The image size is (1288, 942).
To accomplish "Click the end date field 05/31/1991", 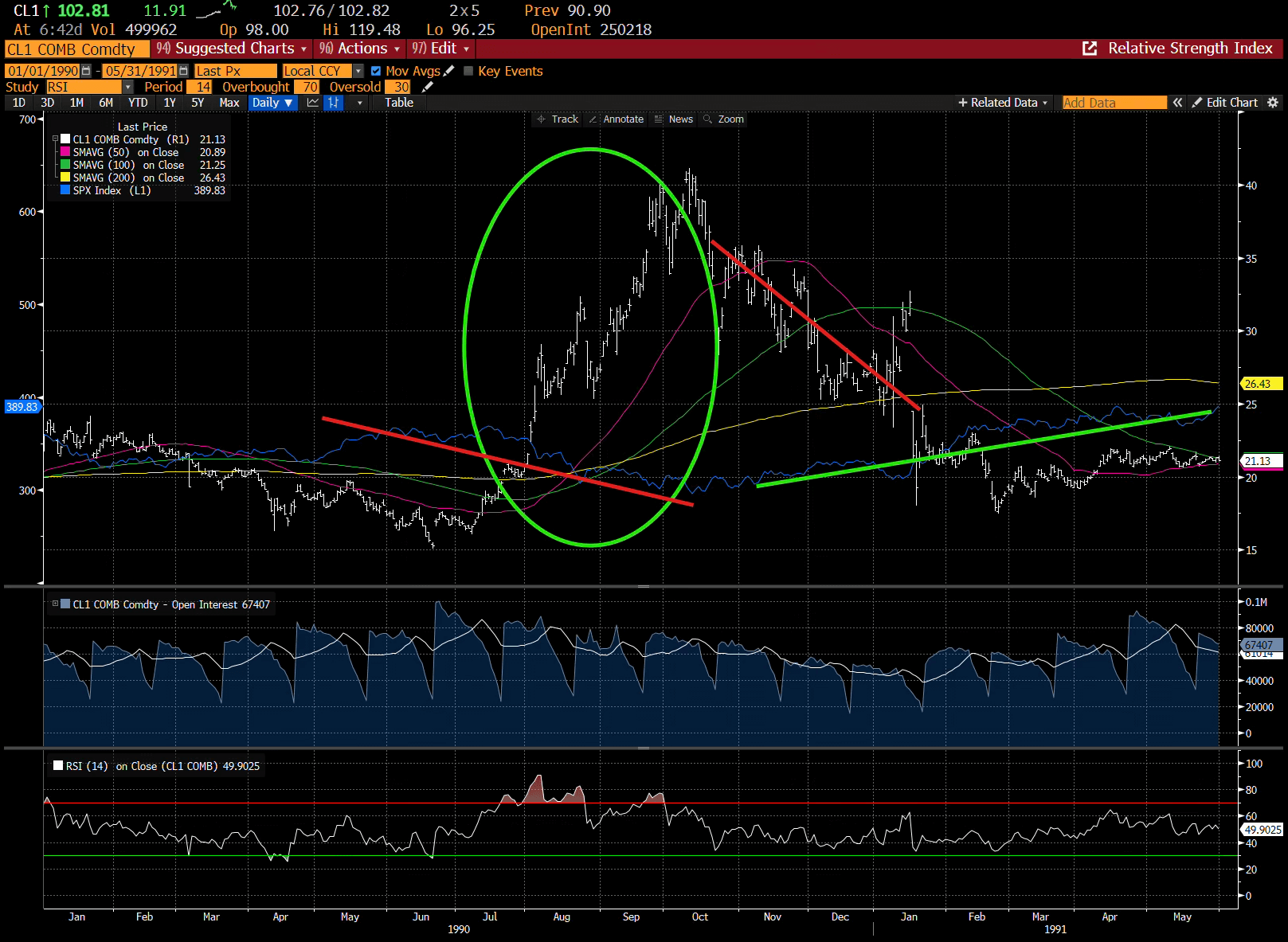I will (140, 71).
